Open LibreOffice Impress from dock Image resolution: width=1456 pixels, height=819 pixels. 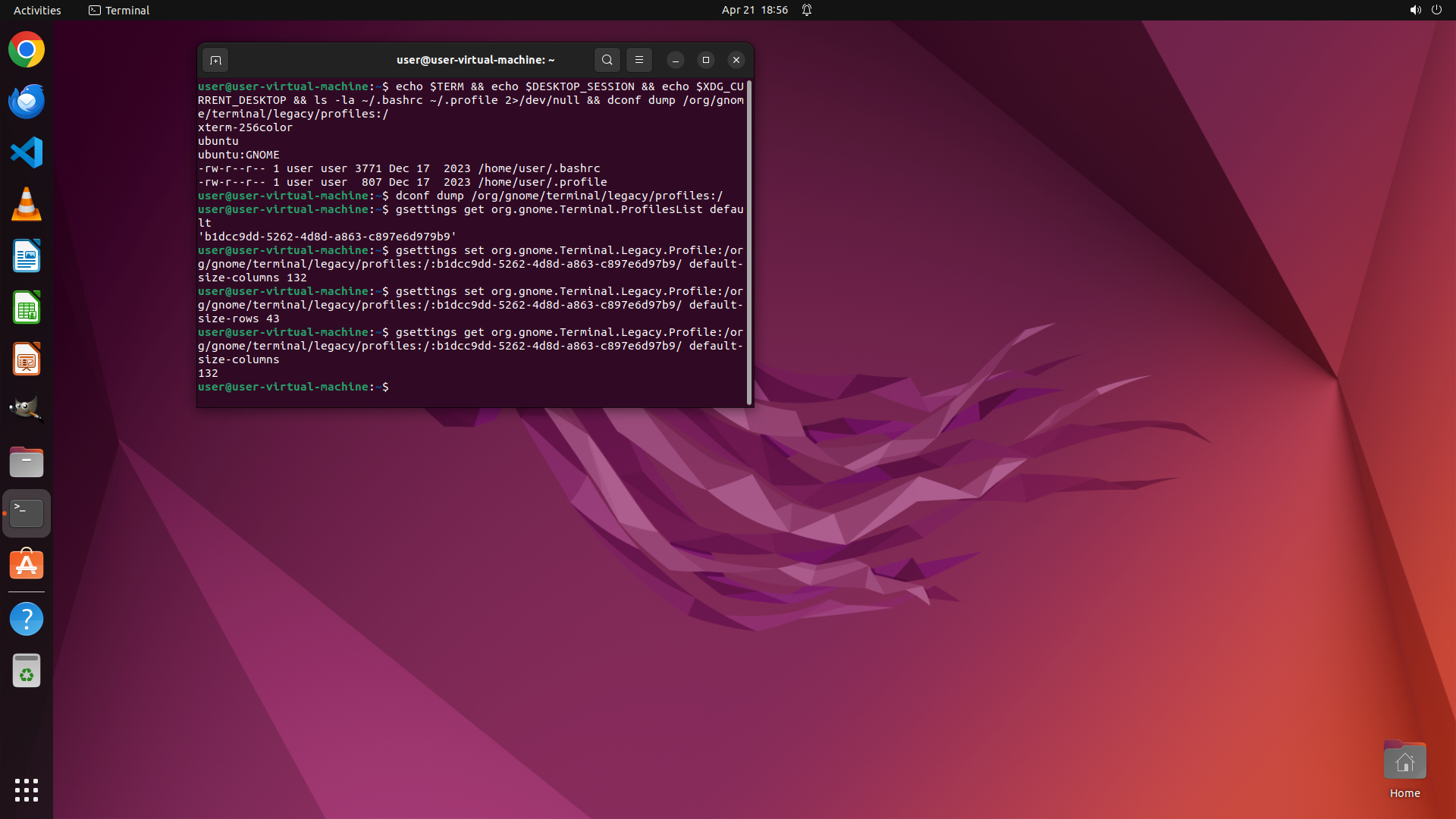(x=27, y=359)
